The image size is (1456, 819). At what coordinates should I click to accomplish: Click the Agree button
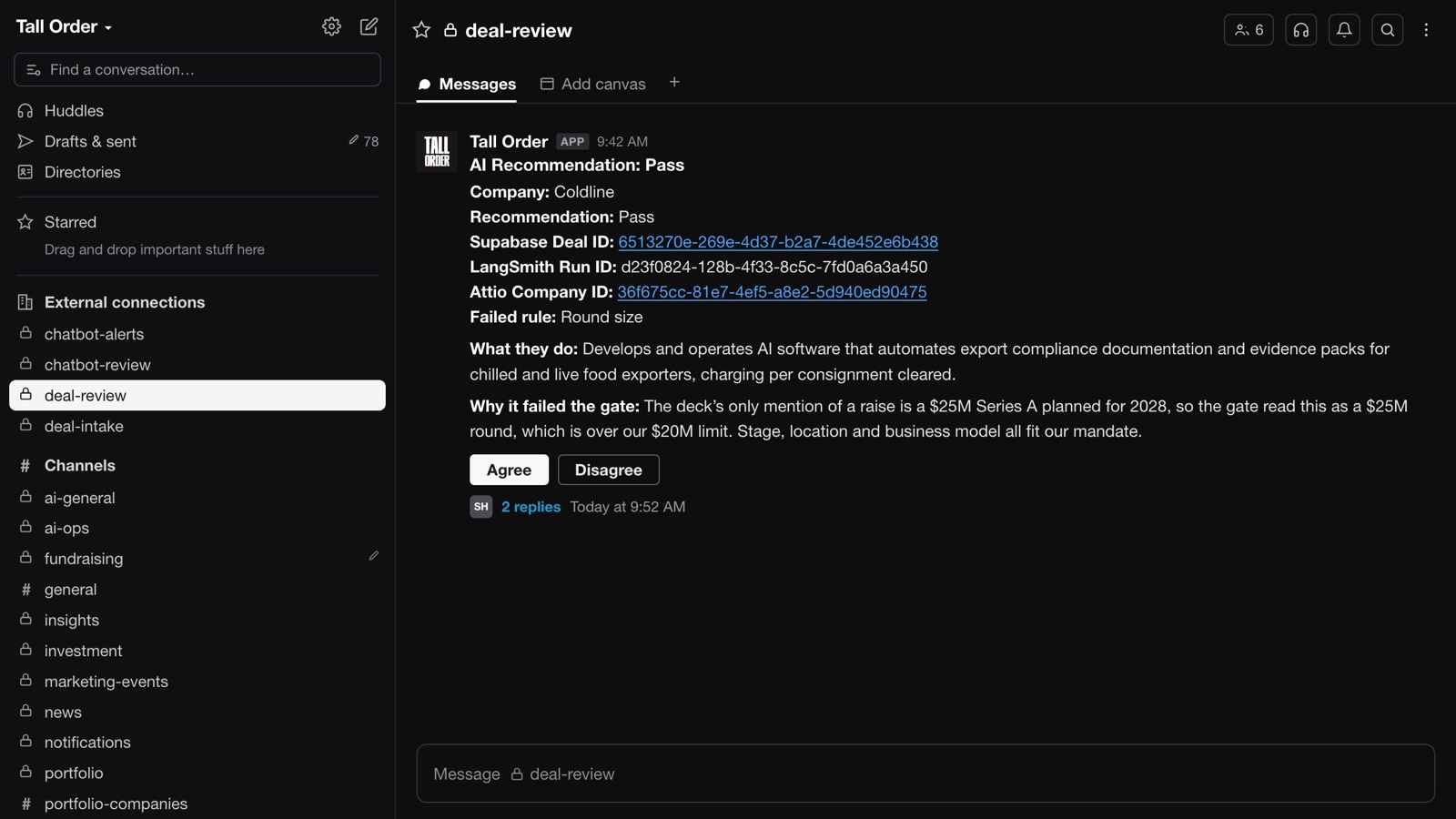point(509,470)
